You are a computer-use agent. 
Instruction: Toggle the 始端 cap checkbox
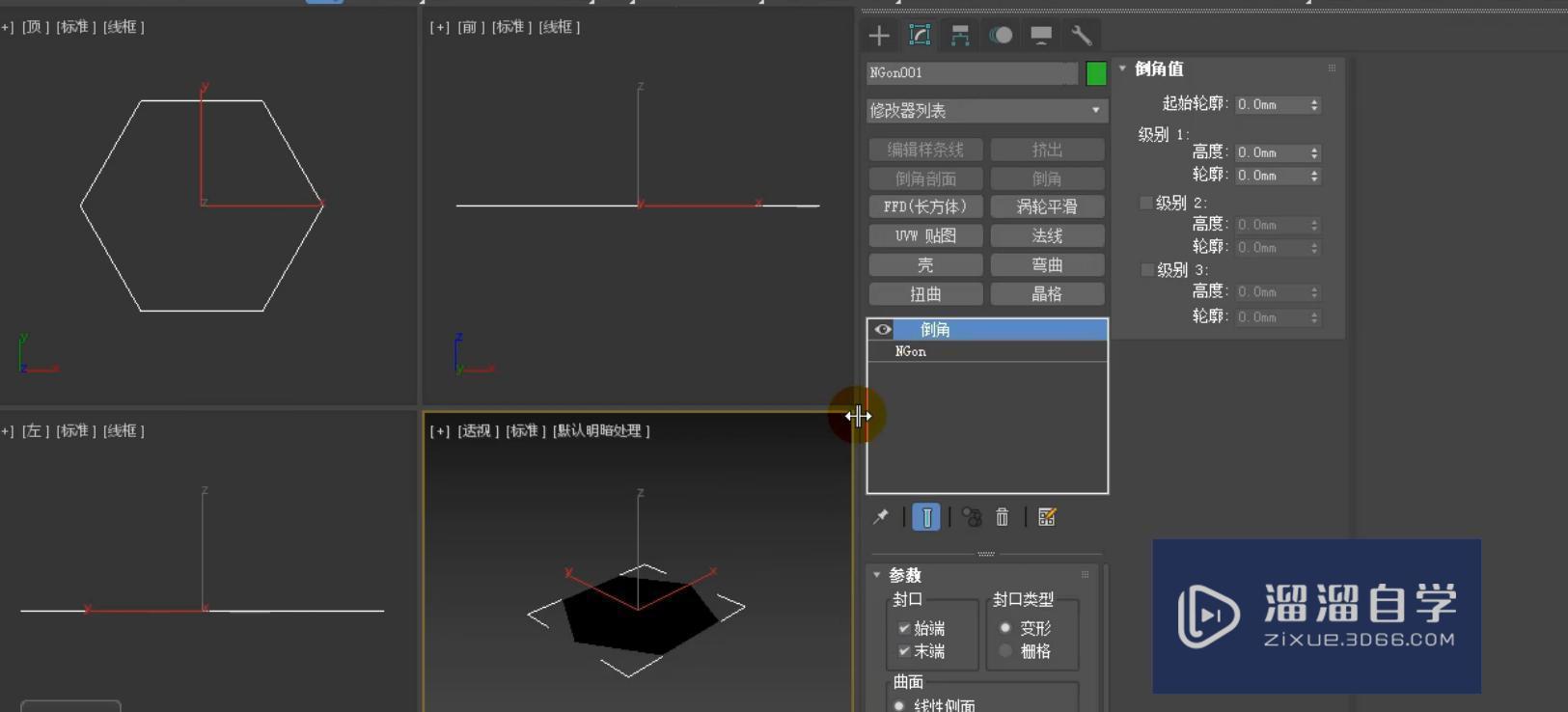coord(904,628)
